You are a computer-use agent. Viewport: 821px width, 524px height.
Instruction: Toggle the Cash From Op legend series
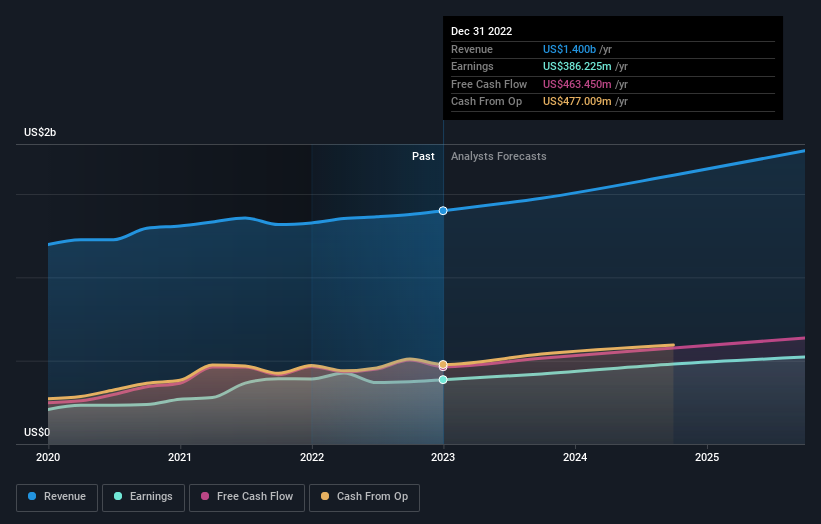[364, 497]
